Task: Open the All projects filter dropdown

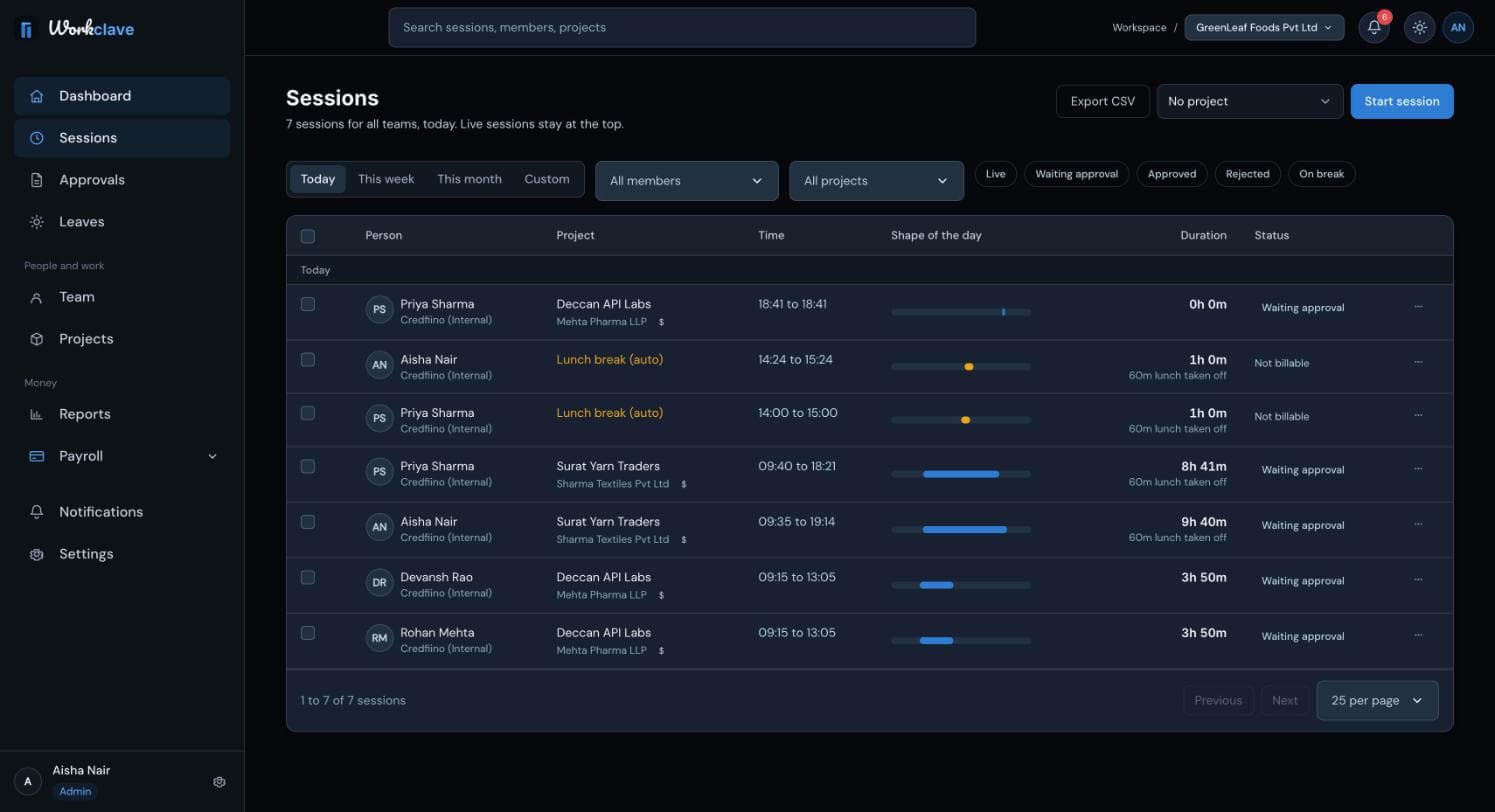Action: pyautogui.click(x=877, y=181)
